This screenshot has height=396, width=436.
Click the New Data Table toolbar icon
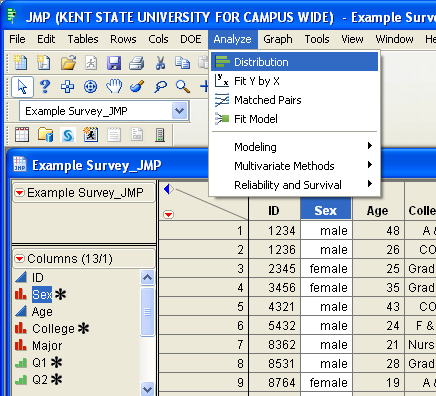click(21, 62)
